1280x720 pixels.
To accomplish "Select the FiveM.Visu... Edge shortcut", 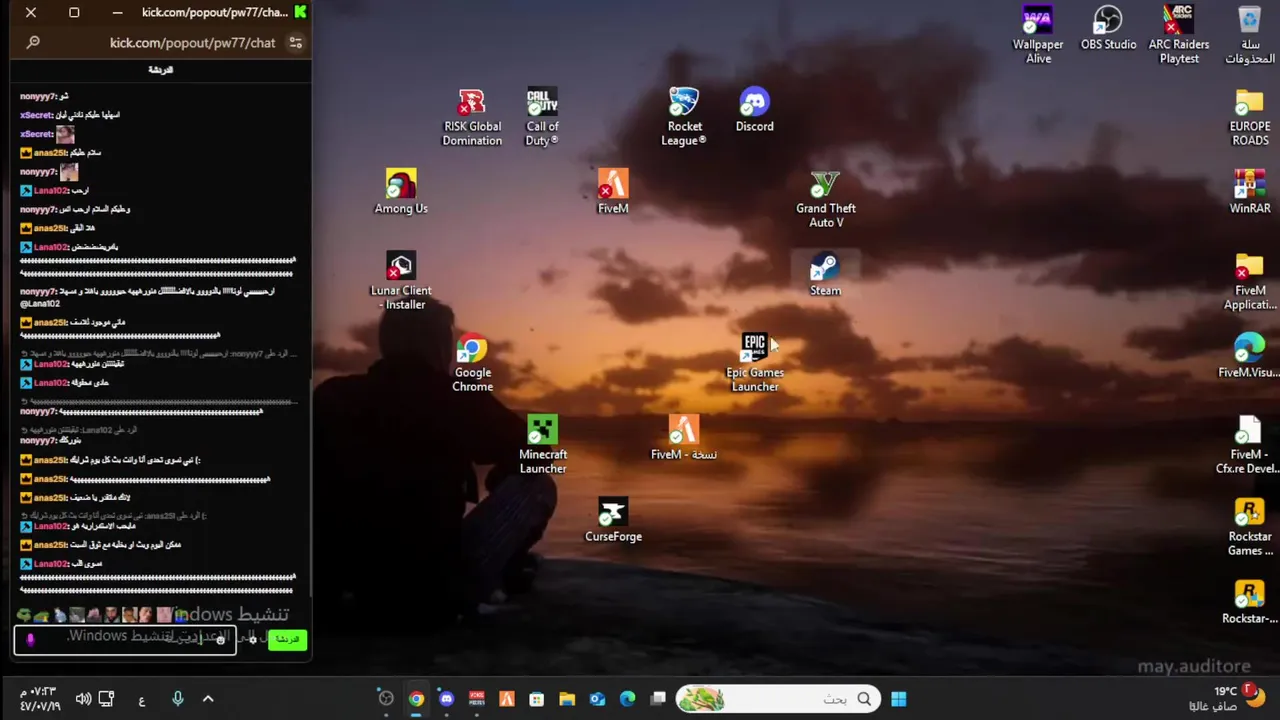I will [1250, 357].
